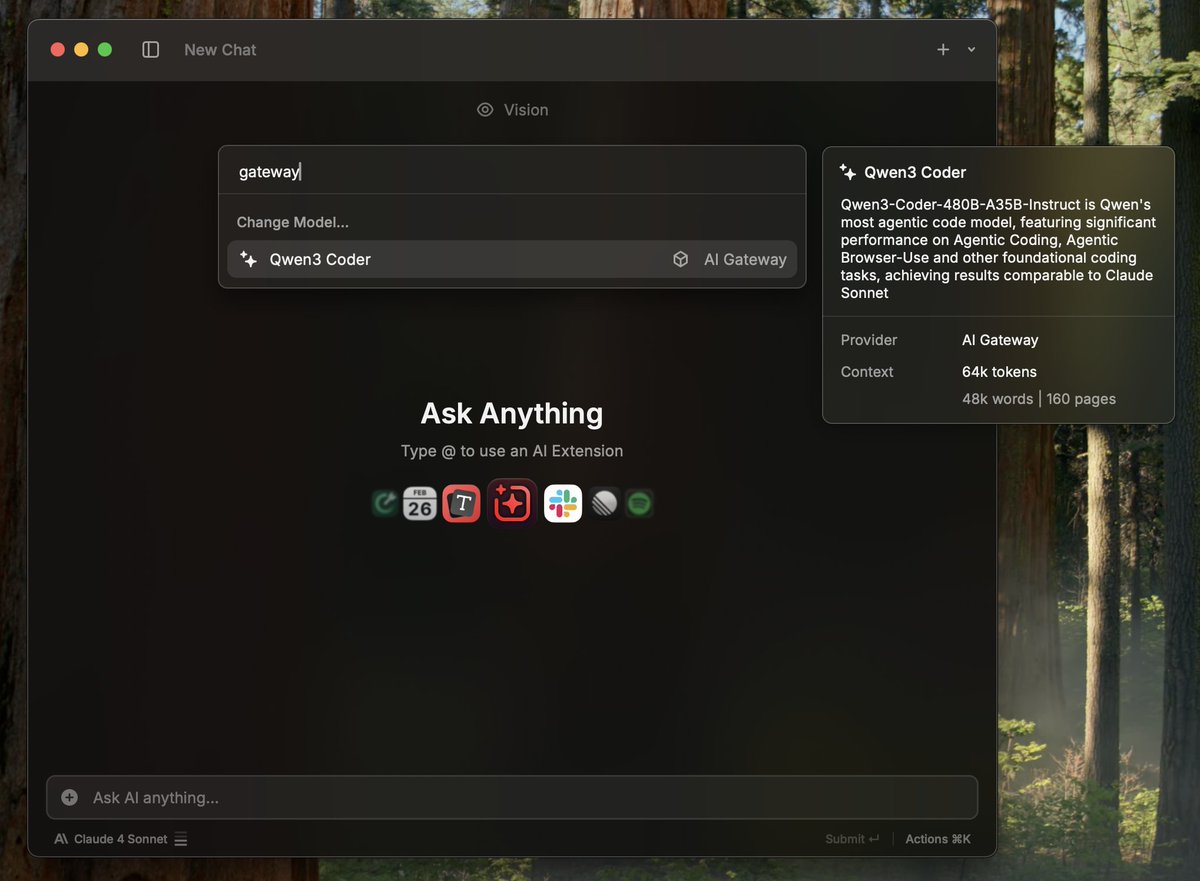This screenshot has width=1200, height=881.
Task: Select the Qwen3 Coder model row
Action: (x=512, y=259)
